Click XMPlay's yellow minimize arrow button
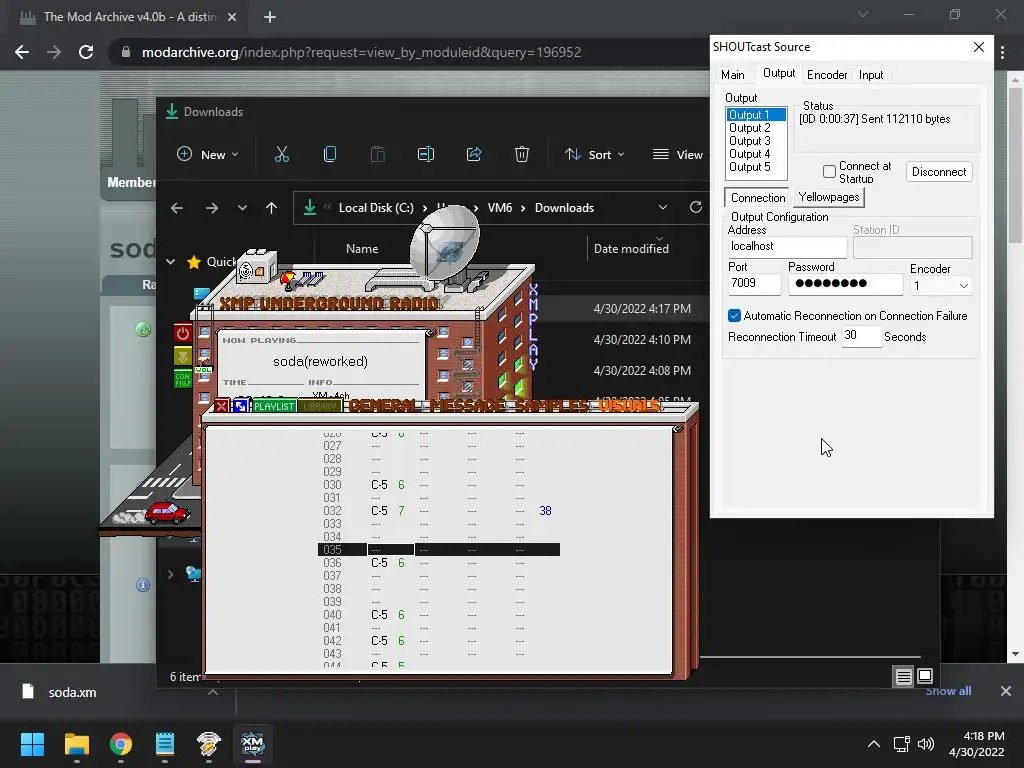Screen dimensions: 1024x768 tap(183, 357)
